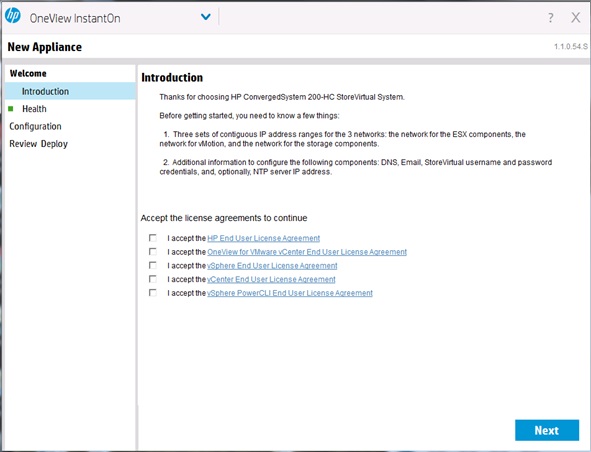Click 'Accept the license agreements to continue' text
Viewport: 591px width, 452px height.
224,218
